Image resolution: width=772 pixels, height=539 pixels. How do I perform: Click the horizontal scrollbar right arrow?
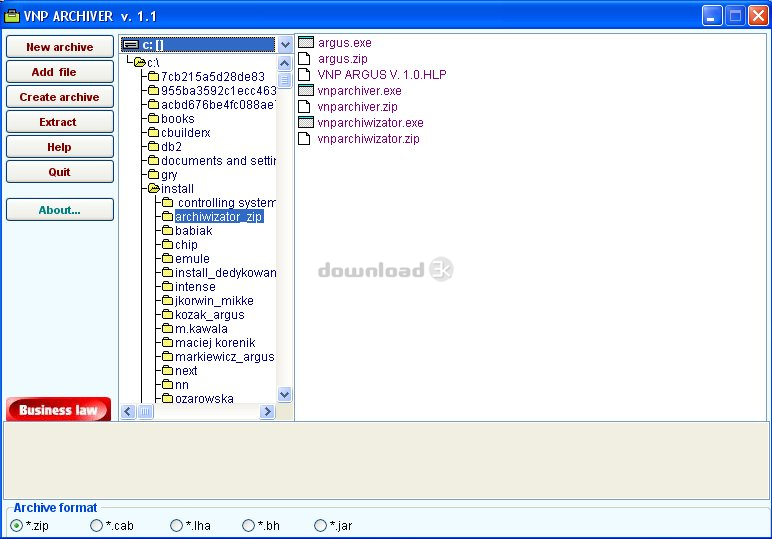click(x=267, y=412)
